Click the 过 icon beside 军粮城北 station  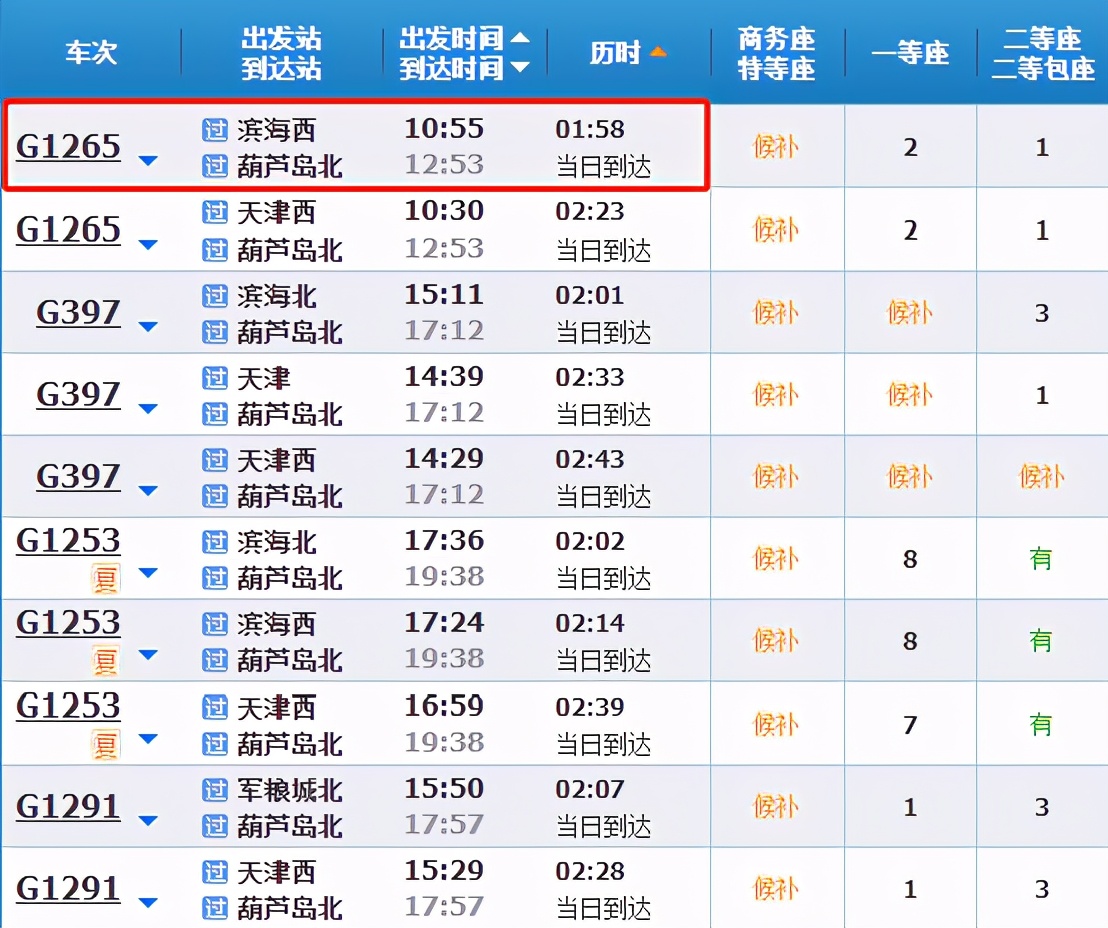point(216,790)
